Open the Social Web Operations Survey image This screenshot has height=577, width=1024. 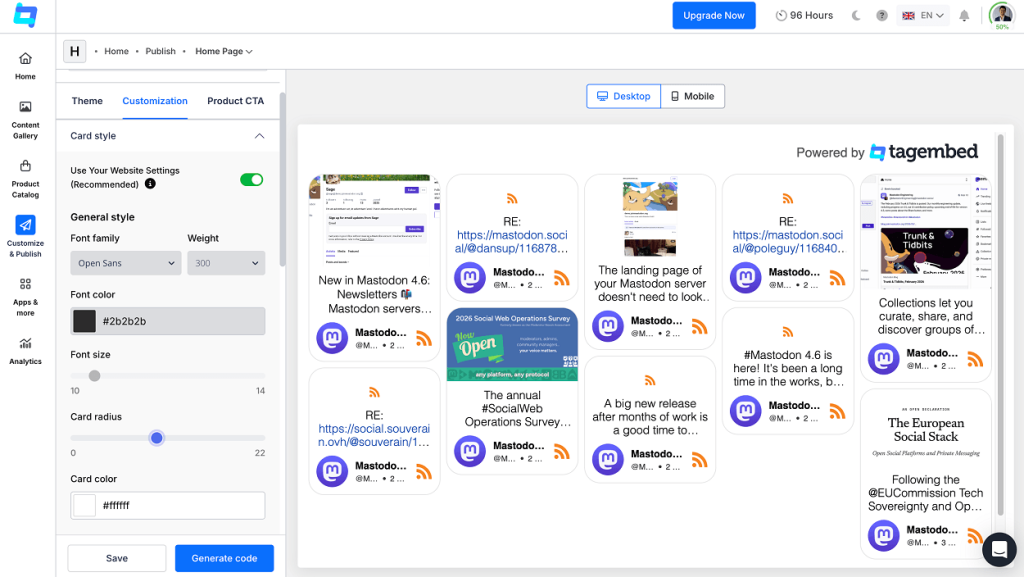click(512, 345)
